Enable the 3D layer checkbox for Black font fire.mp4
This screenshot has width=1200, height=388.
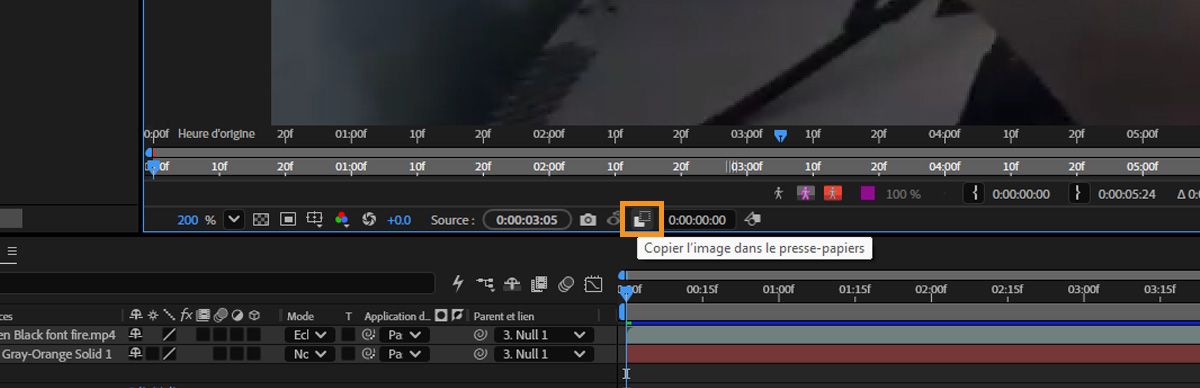click(x=254, y=335)
